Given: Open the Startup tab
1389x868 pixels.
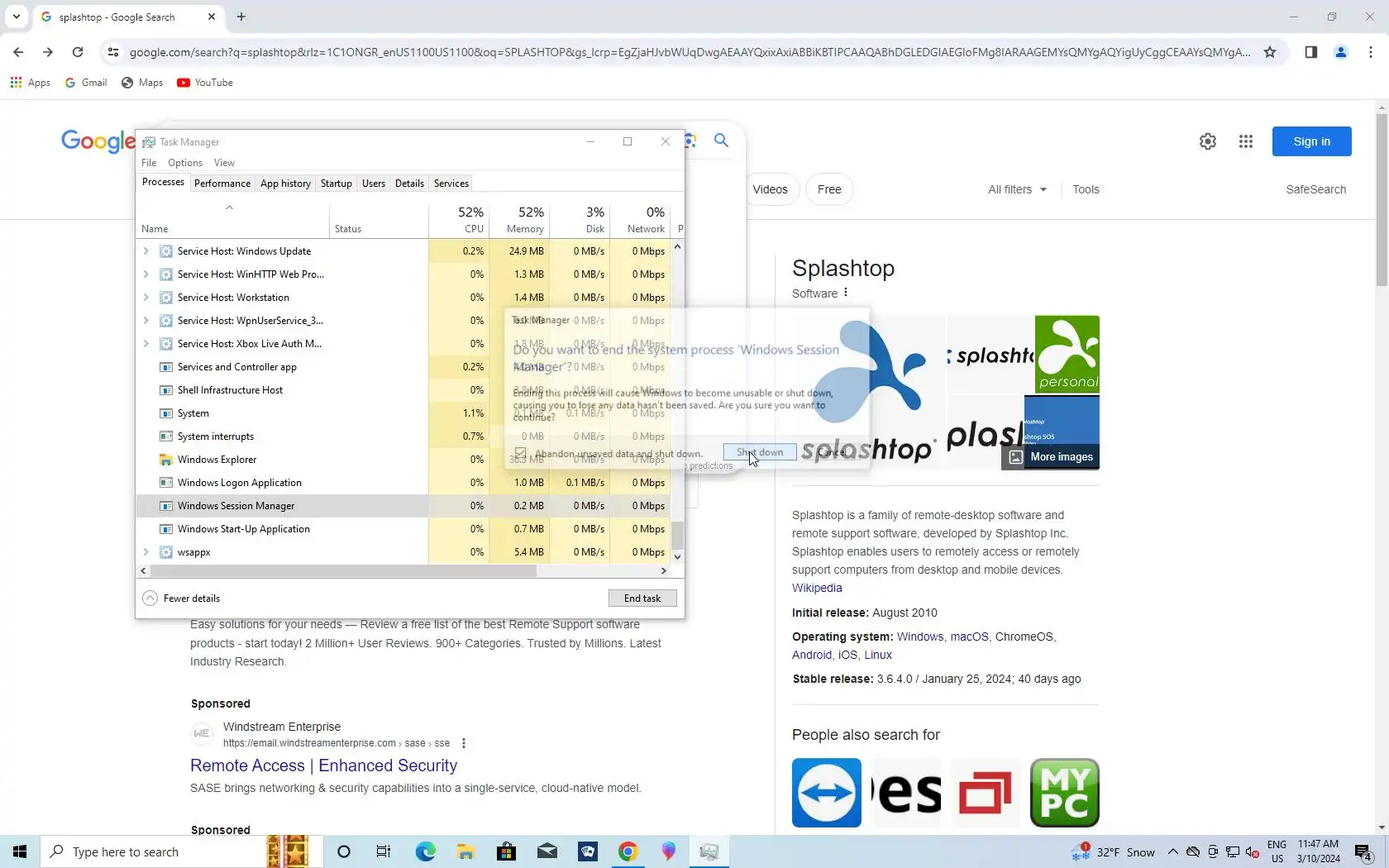Looking at the screenshot, I should [336, 184].
